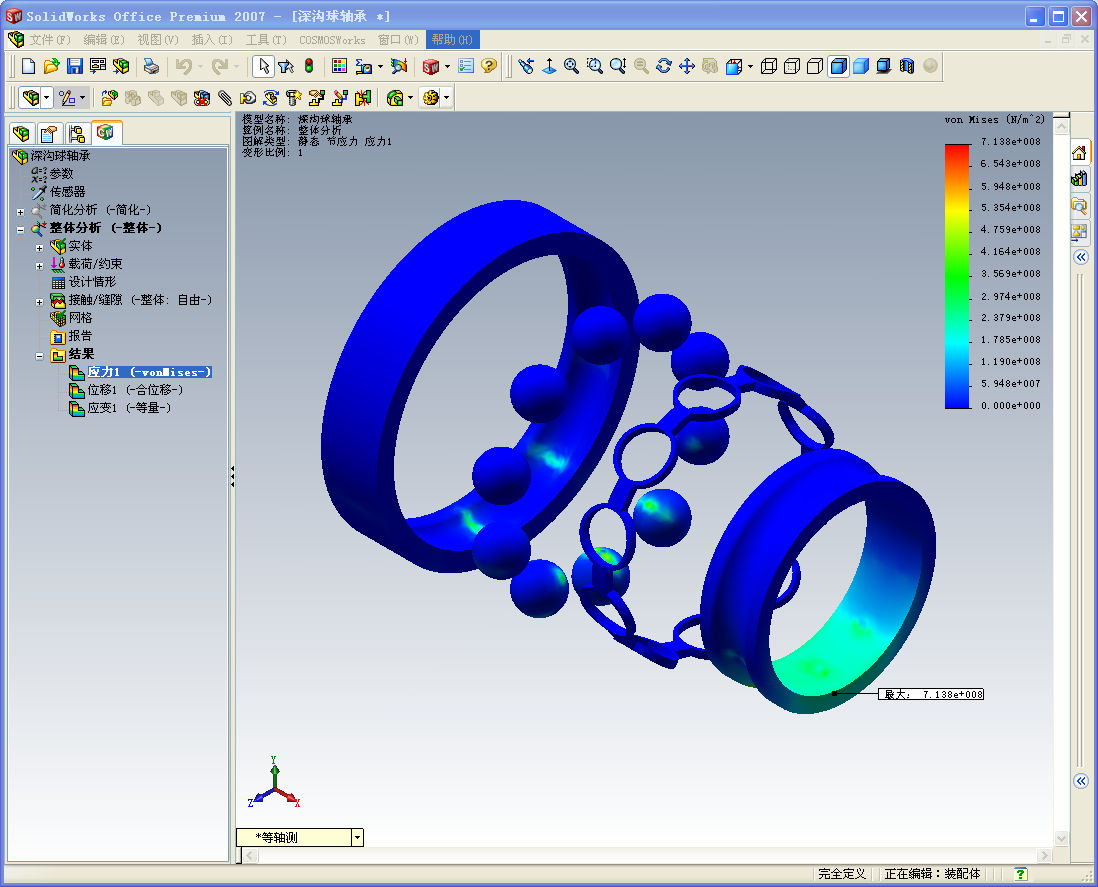Click the Select arrow cursor tool
The width and height of the screenshot is (1098, 887).
pyautogui.click(x=263, y=67)
